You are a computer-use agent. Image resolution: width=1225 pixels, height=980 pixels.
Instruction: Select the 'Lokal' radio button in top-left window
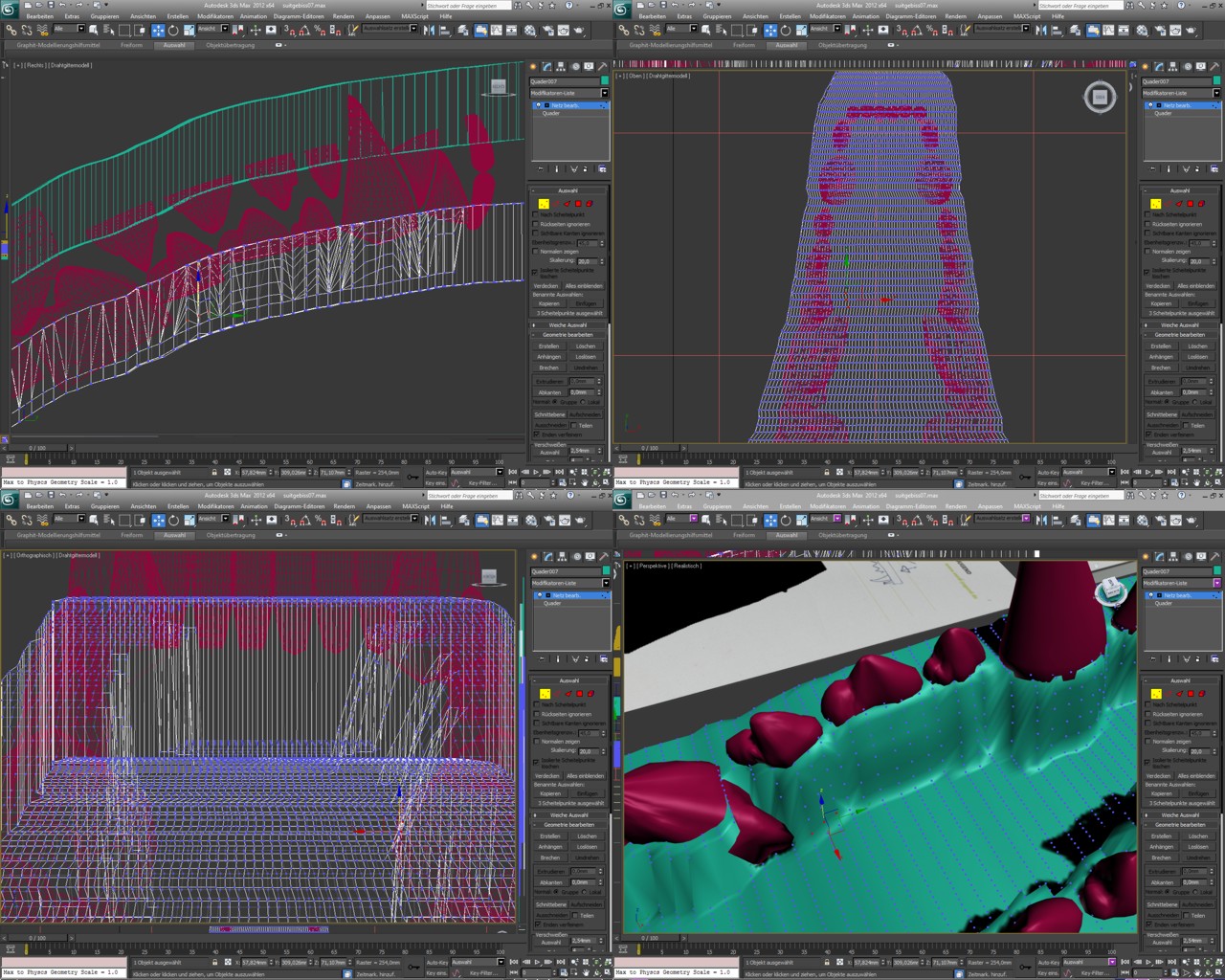(584, 402)
